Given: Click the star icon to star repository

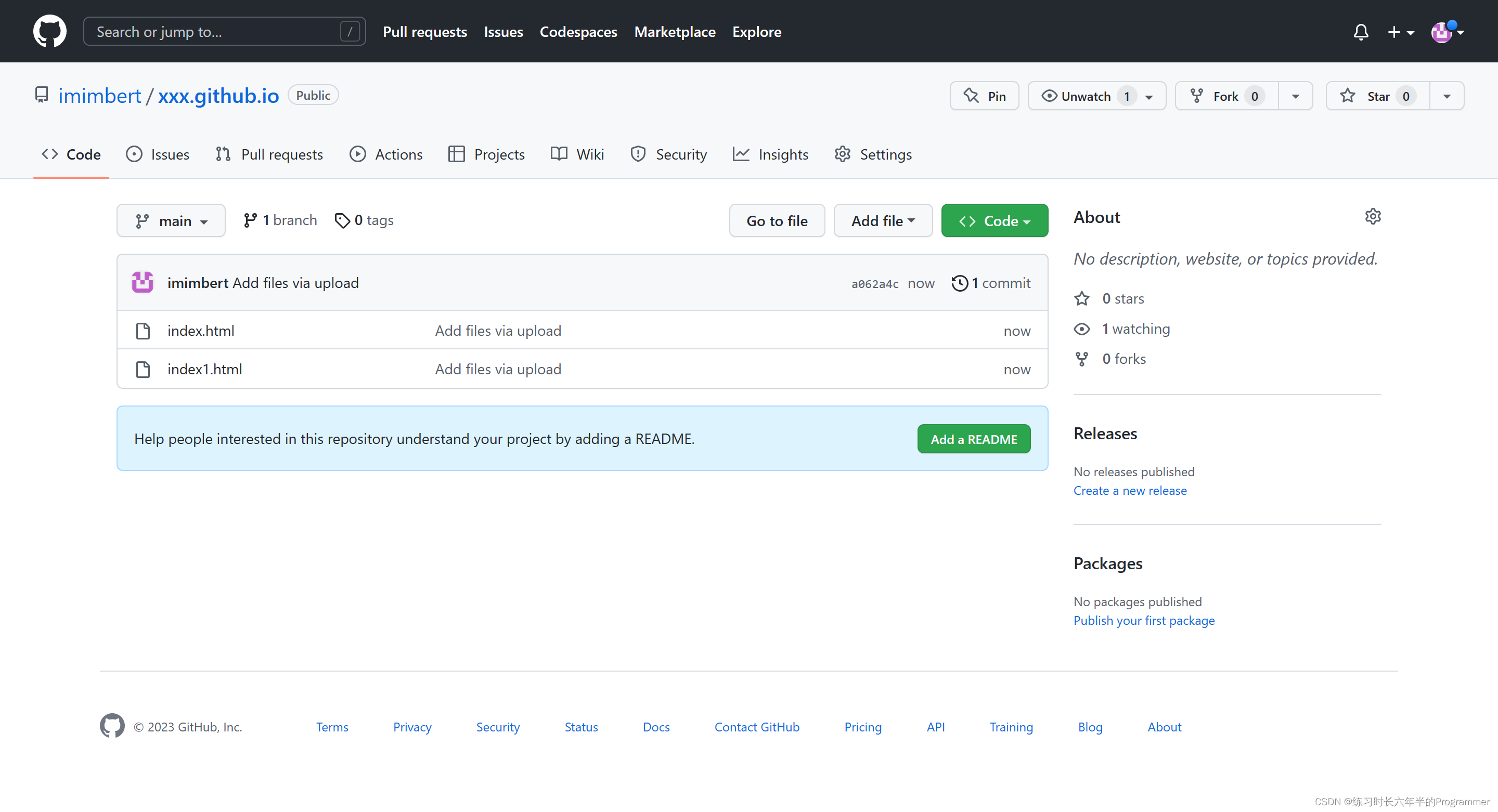Looking at the screenshot, I should tap(1348, 95).
